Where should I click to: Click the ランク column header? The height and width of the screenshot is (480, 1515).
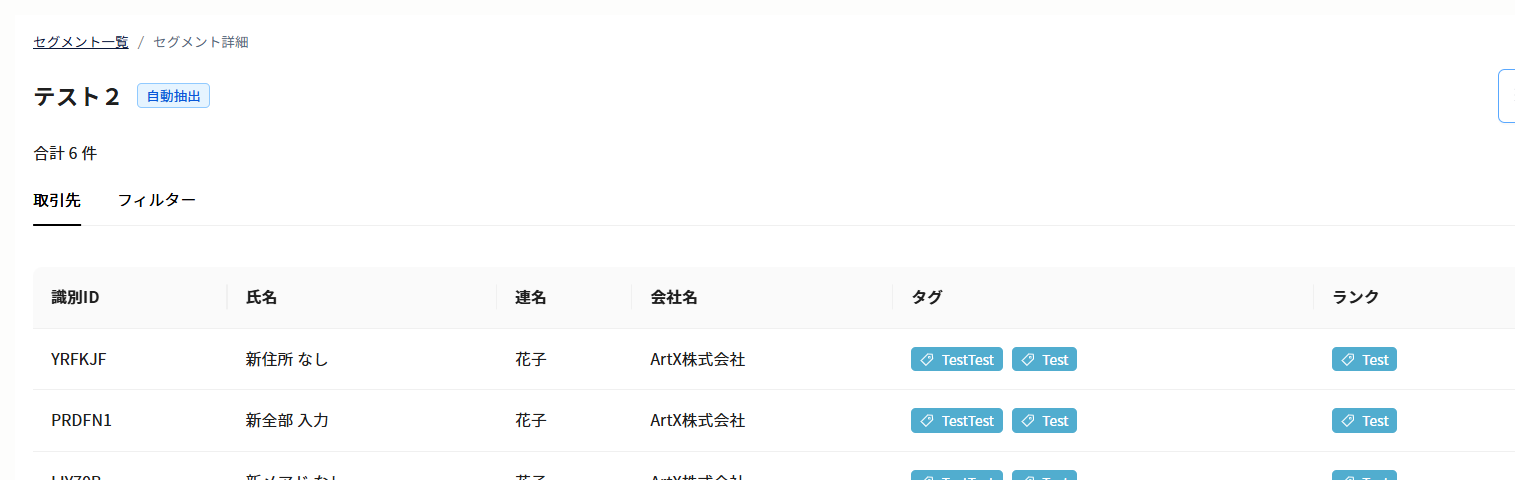click(x=1355, y=298)
